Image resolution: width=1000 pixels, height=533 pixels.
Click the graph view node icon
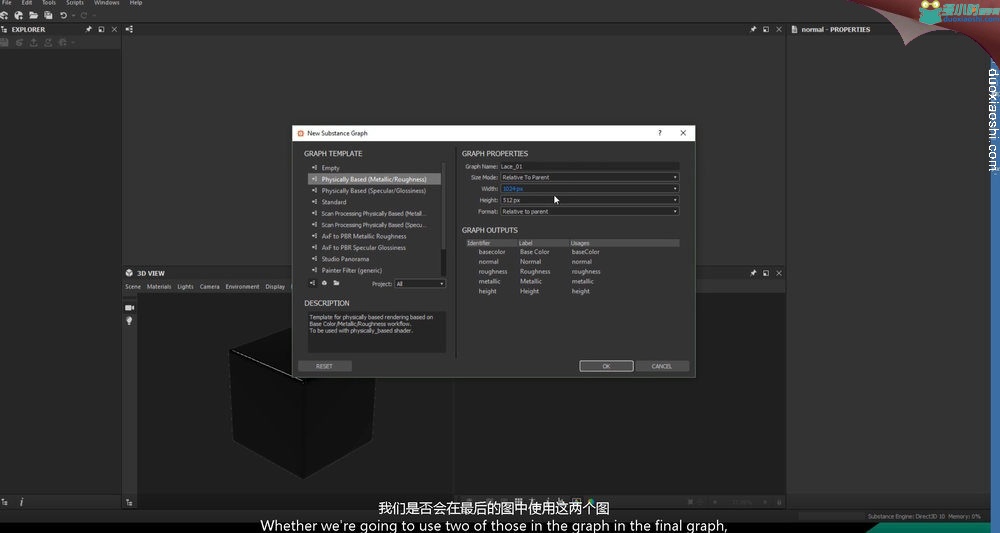[x=129, y=29]
